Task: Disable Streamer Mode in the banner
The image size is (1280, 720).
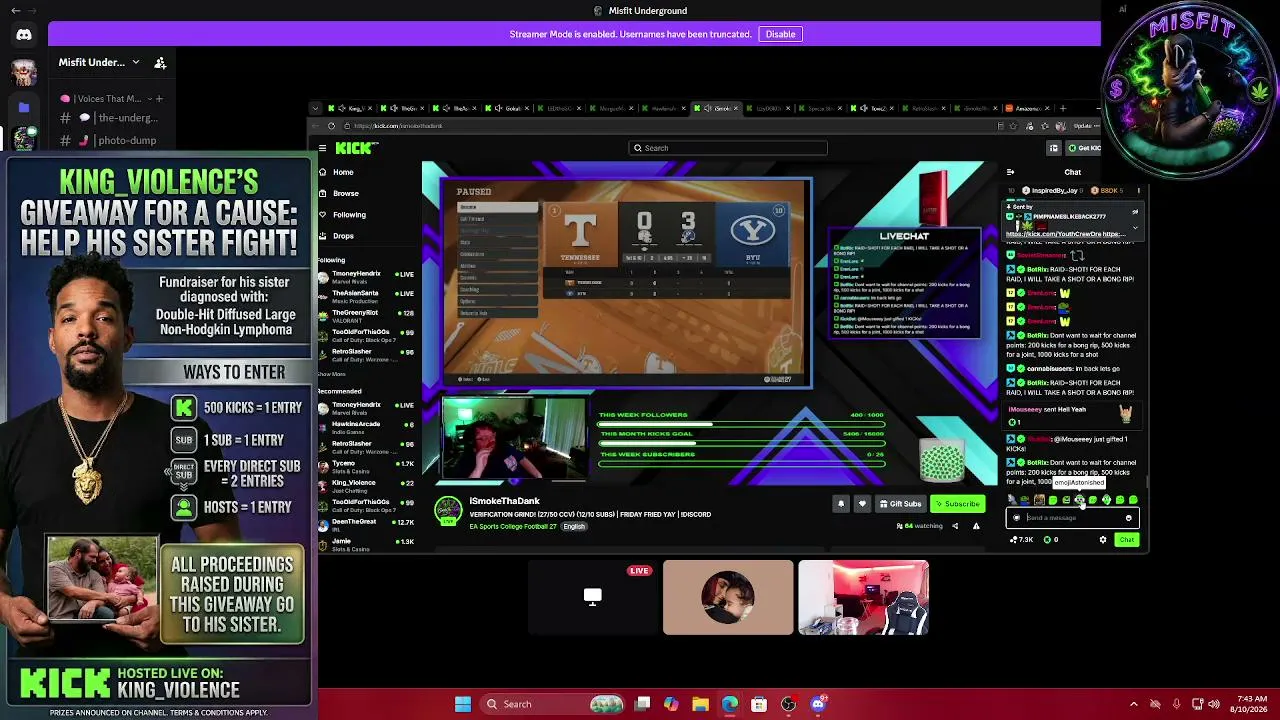Action: pyautogui.click(x=780, y=34)
